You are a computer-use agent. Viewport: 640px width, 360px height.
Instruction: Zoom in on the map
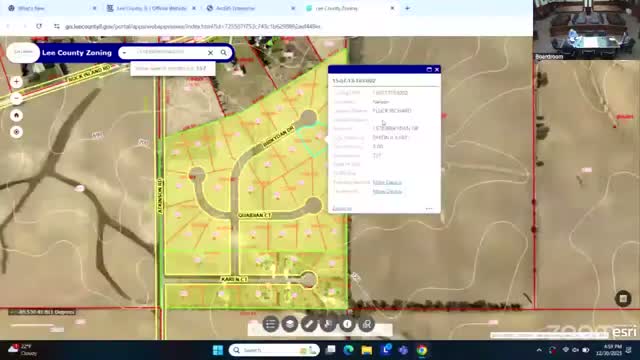16,82
